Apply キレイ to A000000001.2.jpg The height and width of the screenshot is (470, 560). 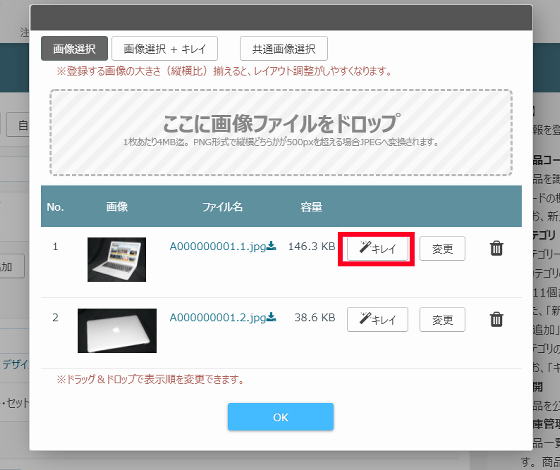click(378, 319)
